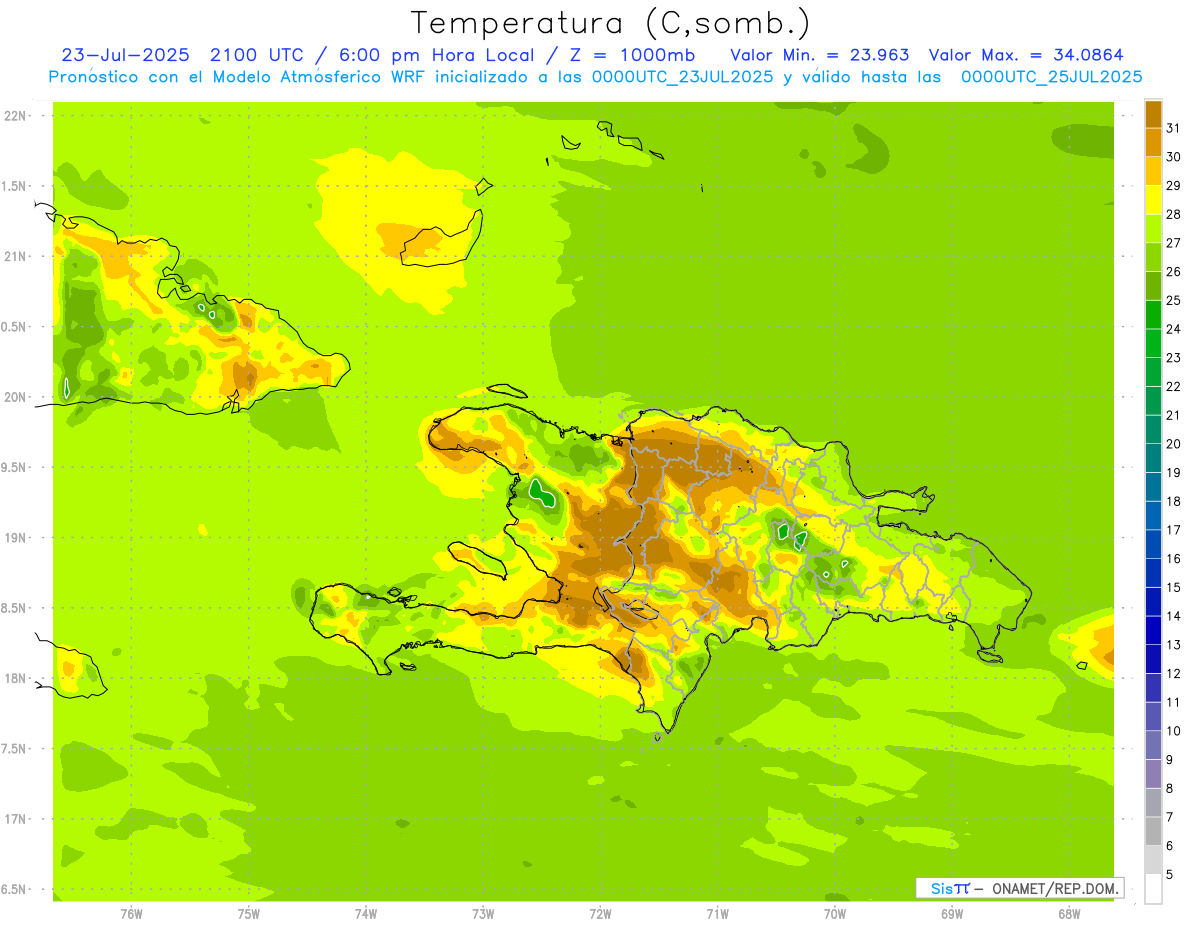Click the color bar label "16"
This screenshot has height=927, width=1200.
pyautogui.click(x=1174, y=559)
